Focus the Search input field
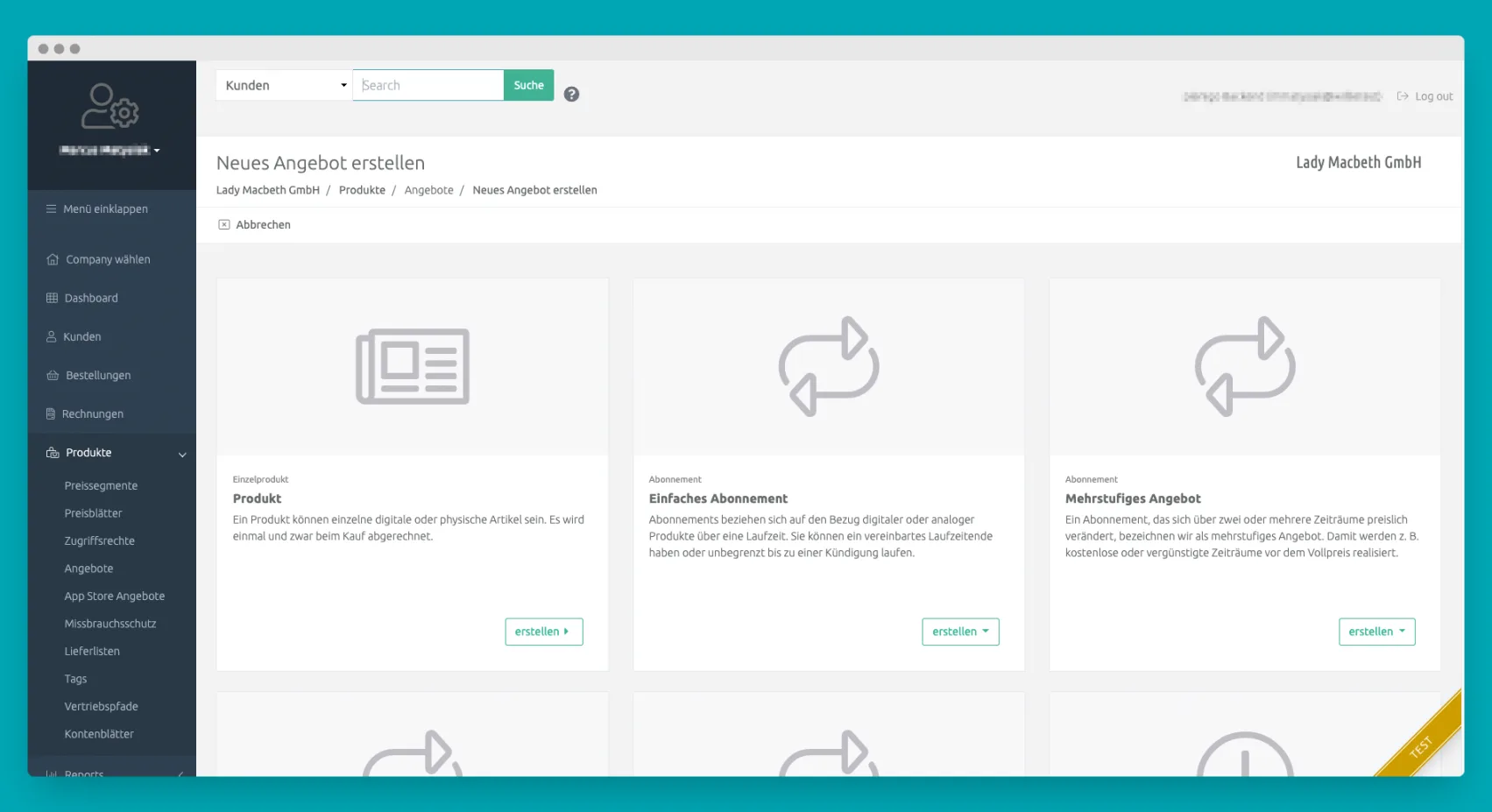Viewport: 1492px width, 812px height. point(428,85)
